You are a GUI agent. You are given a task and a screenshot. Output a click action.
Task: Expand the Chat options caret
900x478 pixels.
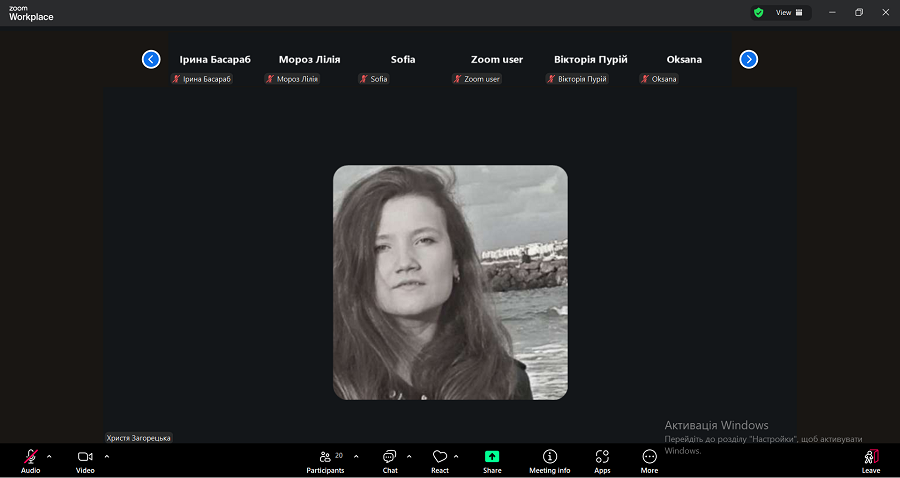click(409, 457)
